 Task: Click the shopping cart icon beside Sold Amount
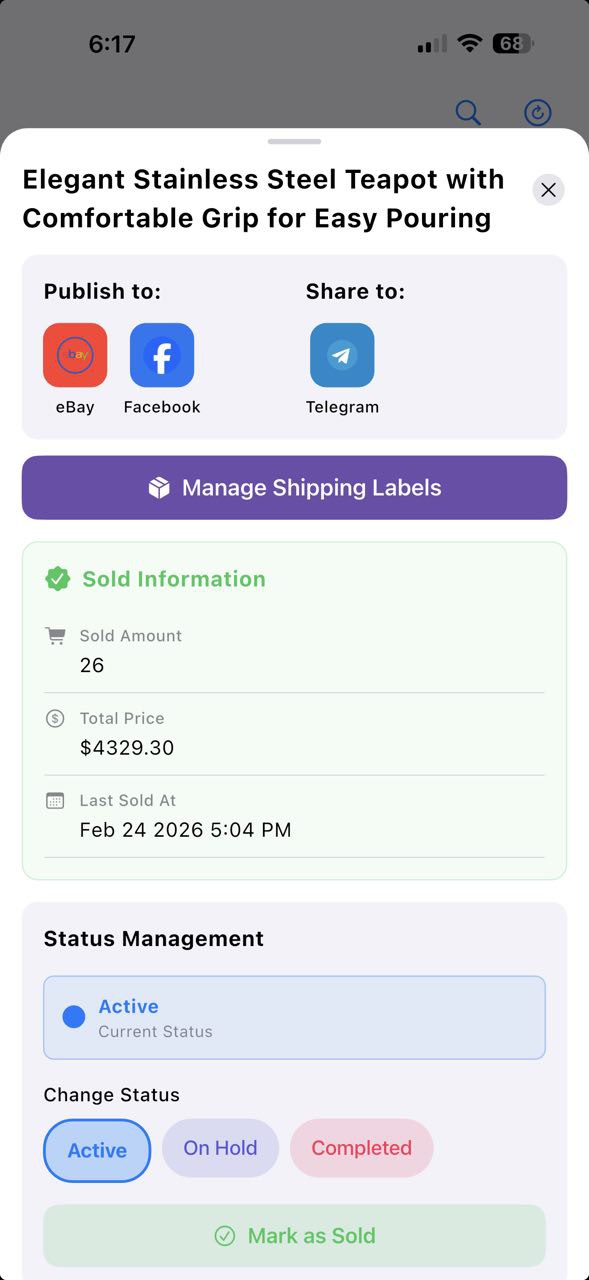click(x=56, y=635)
